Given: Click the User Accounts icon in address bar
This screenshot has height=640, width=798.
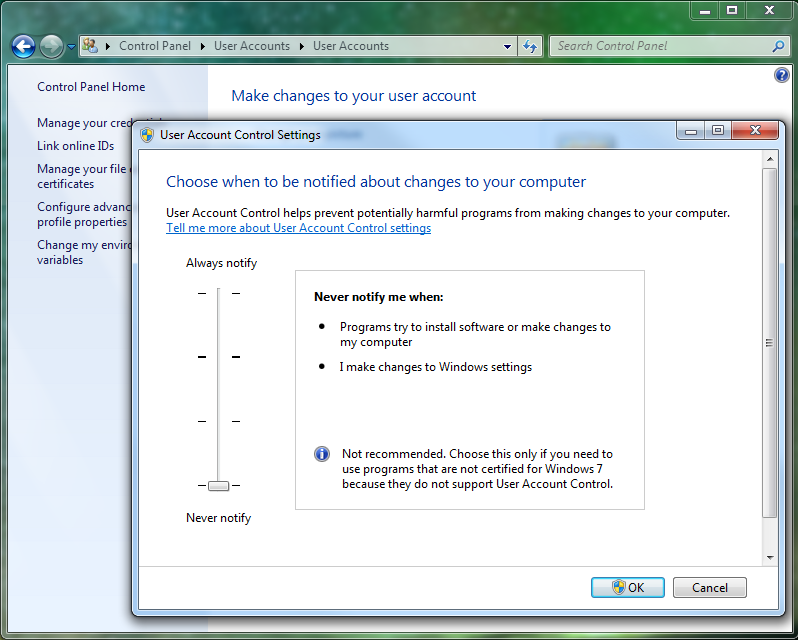Looking at the screenshot, I should pos(90,46).
